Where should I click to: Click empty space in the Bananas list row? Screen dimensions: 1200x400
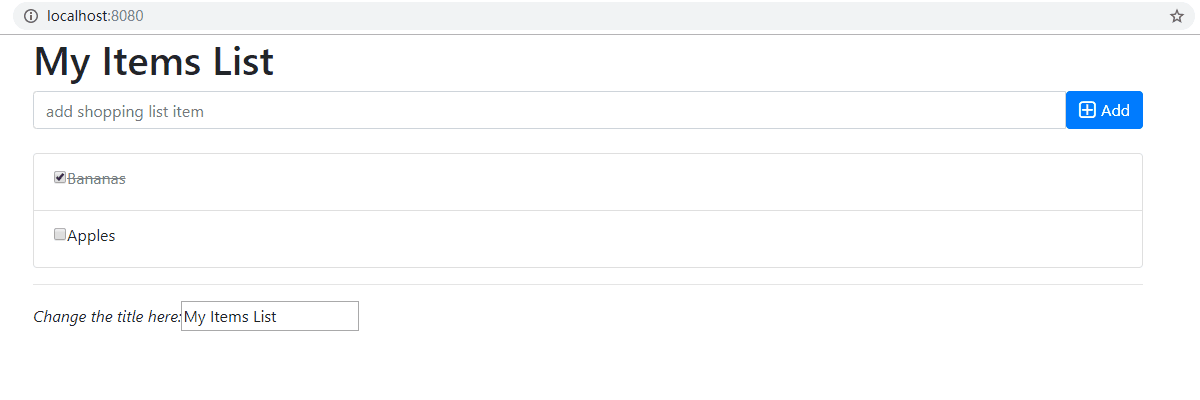point(600,181)
